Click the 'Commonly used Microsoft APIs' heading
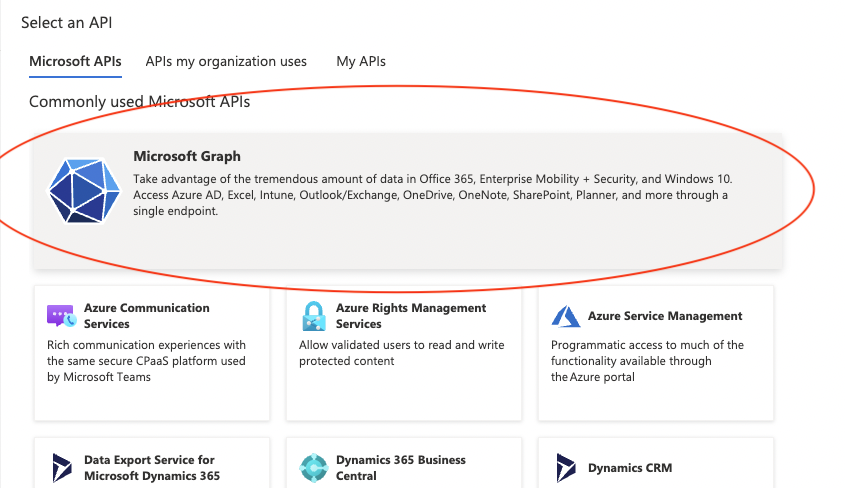845x488 pixels. [x=140, y=102]
